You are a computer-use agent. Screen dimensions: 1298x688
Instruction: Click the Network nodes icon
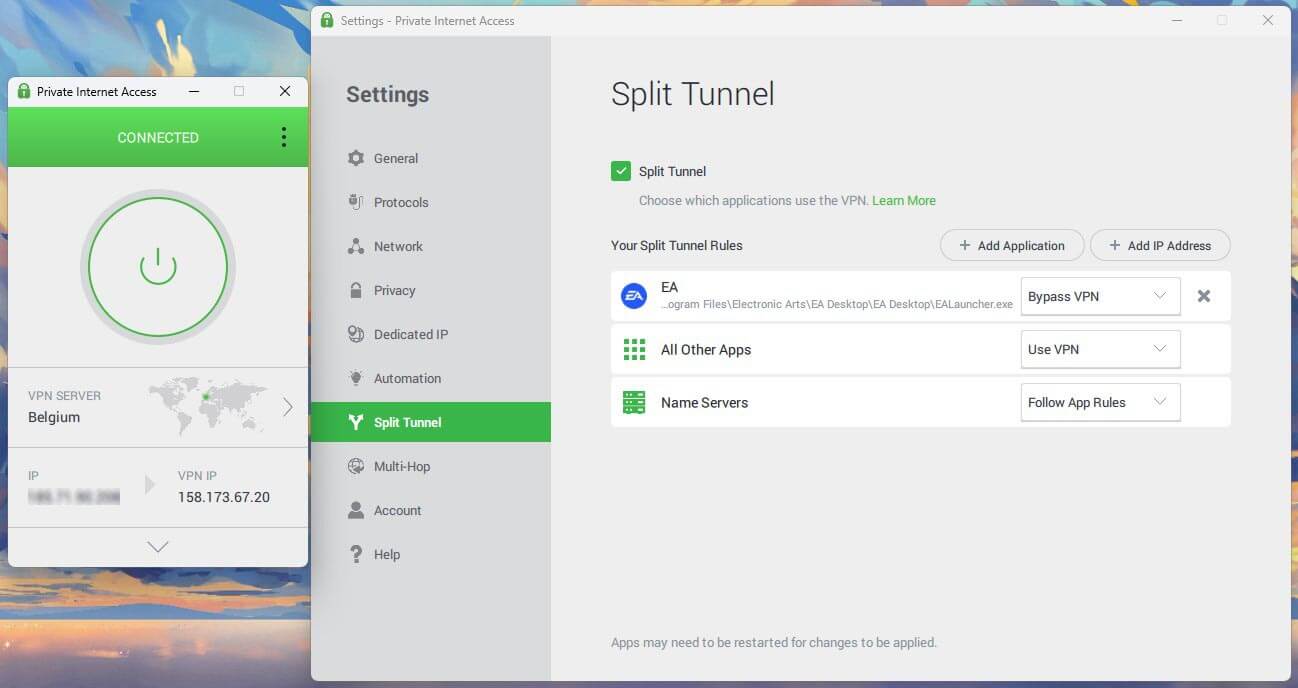click(355, 246)
